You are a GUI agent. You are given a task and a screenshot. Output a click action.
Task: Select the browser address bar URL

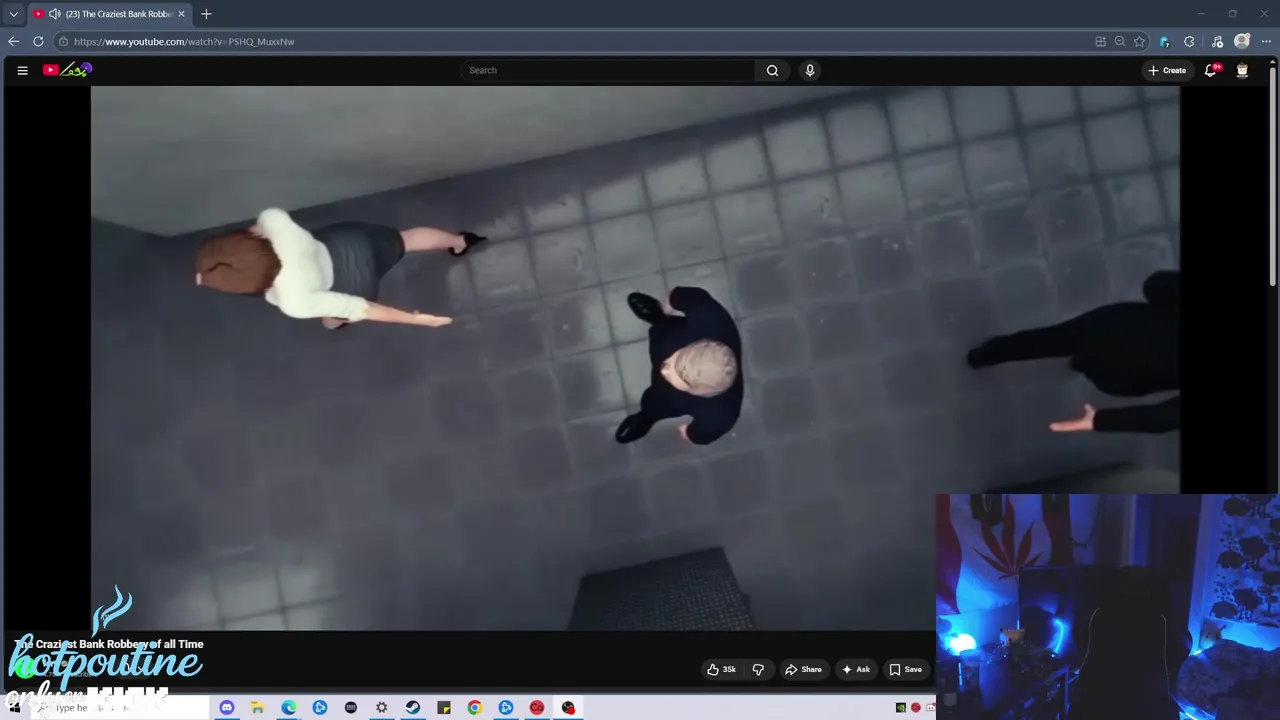coord(184,41)
